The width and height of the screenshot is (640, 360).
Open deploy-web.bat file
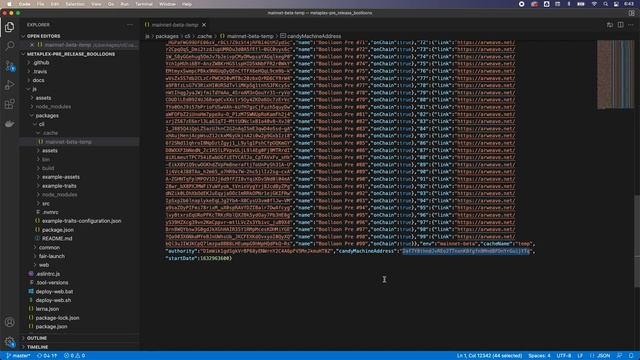pos(54,291)
